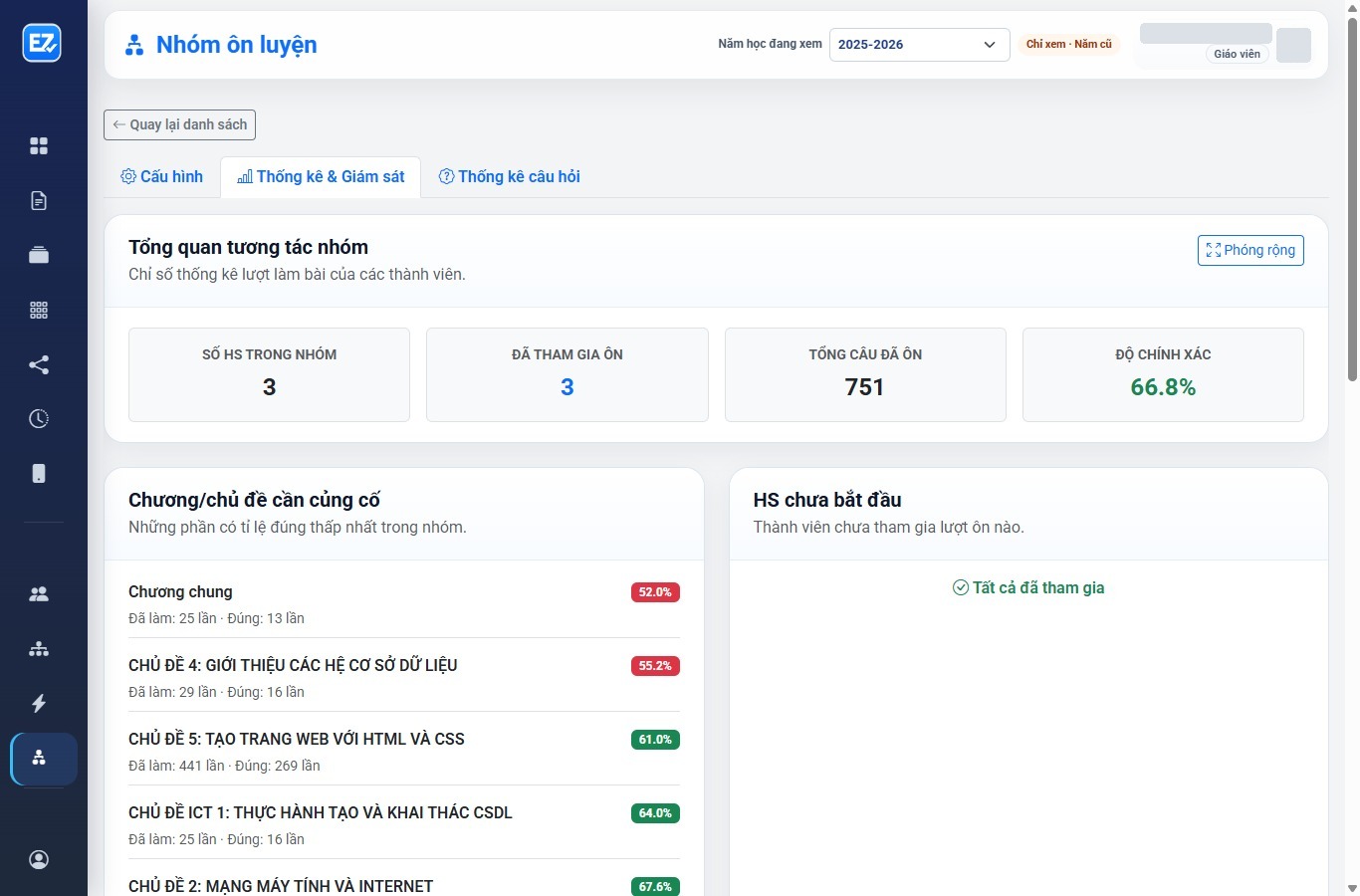Click the 52.0% red badge
Screen dimensions: 1360x896
655,592
